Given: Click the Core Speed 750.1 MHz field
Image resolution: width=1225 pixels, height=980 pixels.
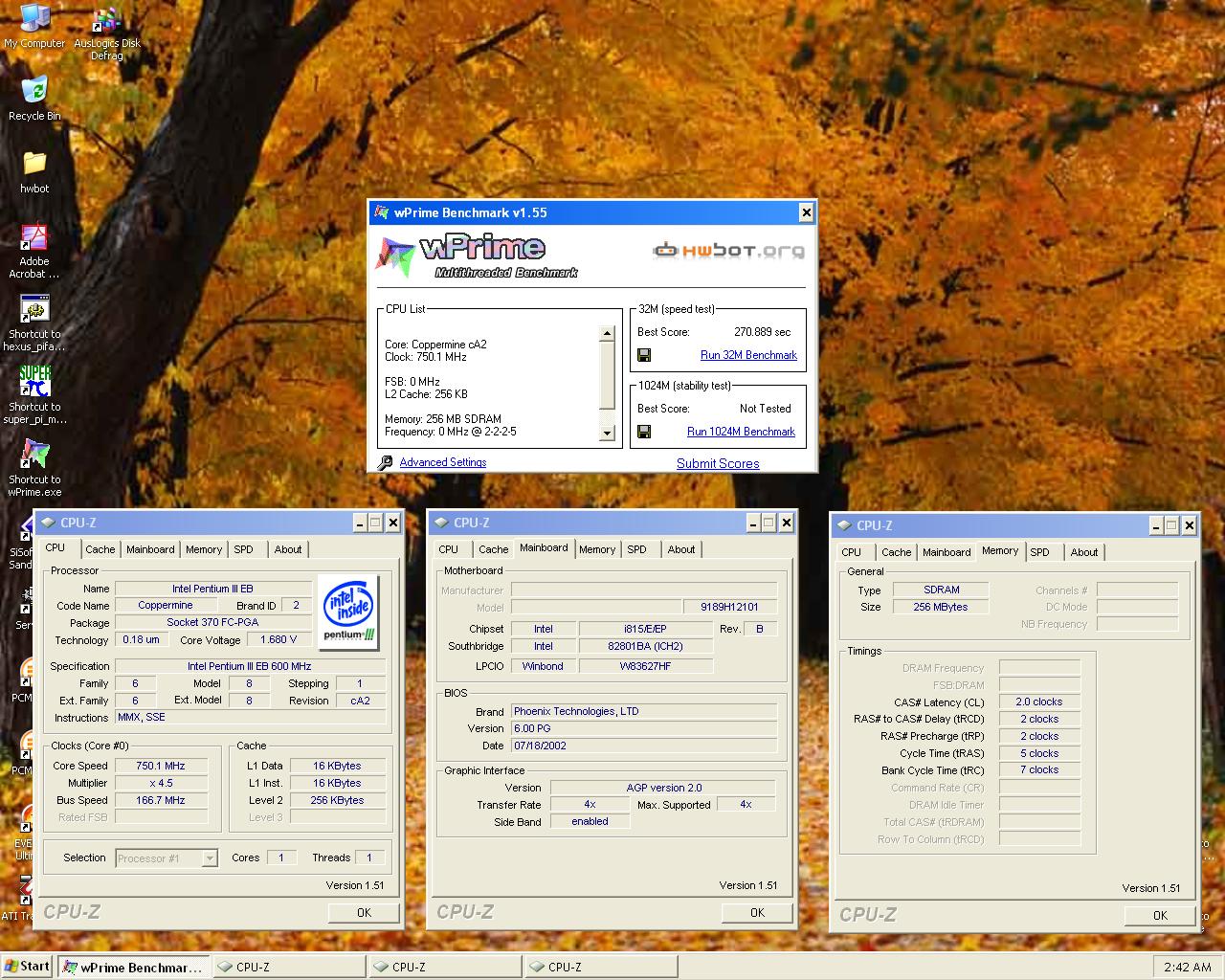Looking at the screenshot, I should (x=161, y=766).
